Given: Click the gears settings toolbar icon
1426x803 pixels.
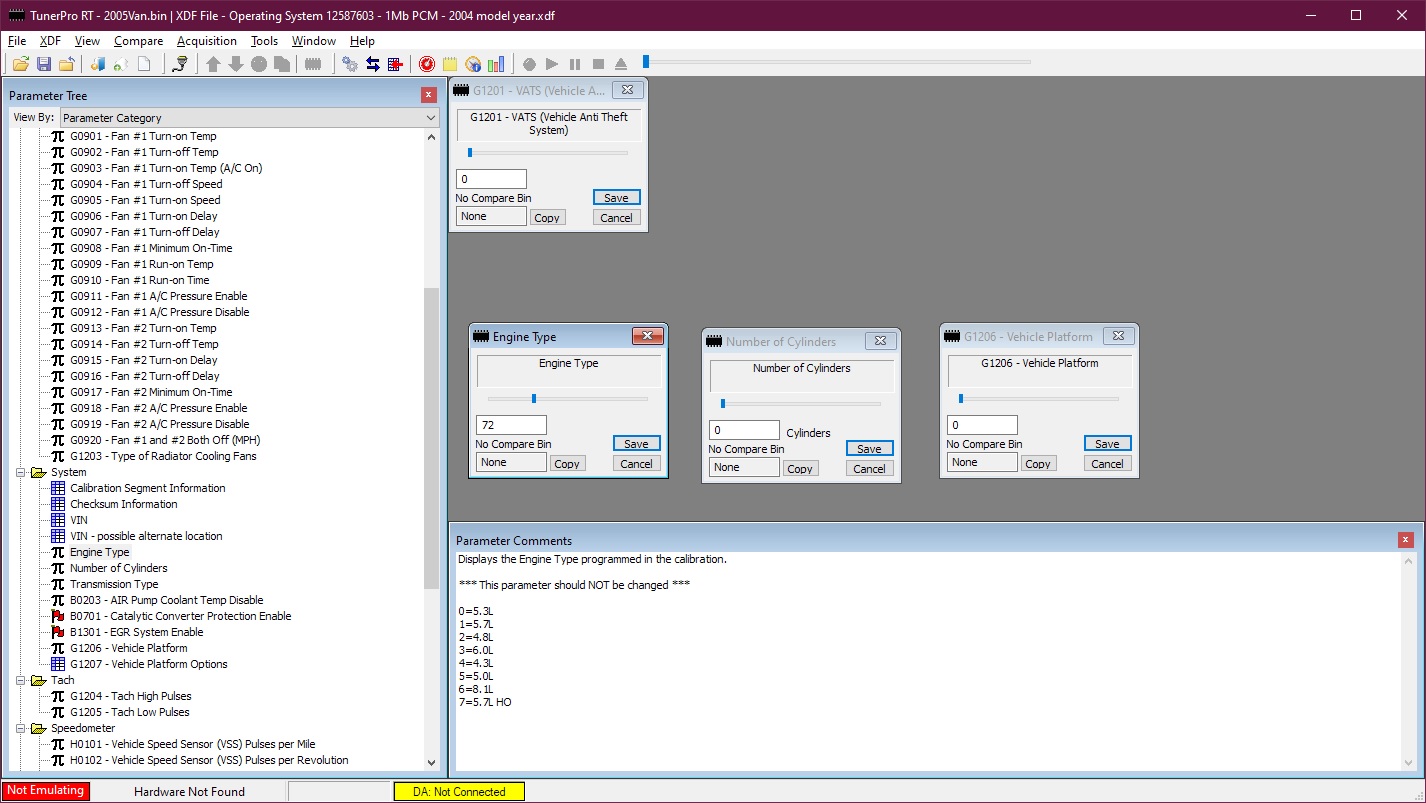Looking at the screenshot, I should 350,64.
